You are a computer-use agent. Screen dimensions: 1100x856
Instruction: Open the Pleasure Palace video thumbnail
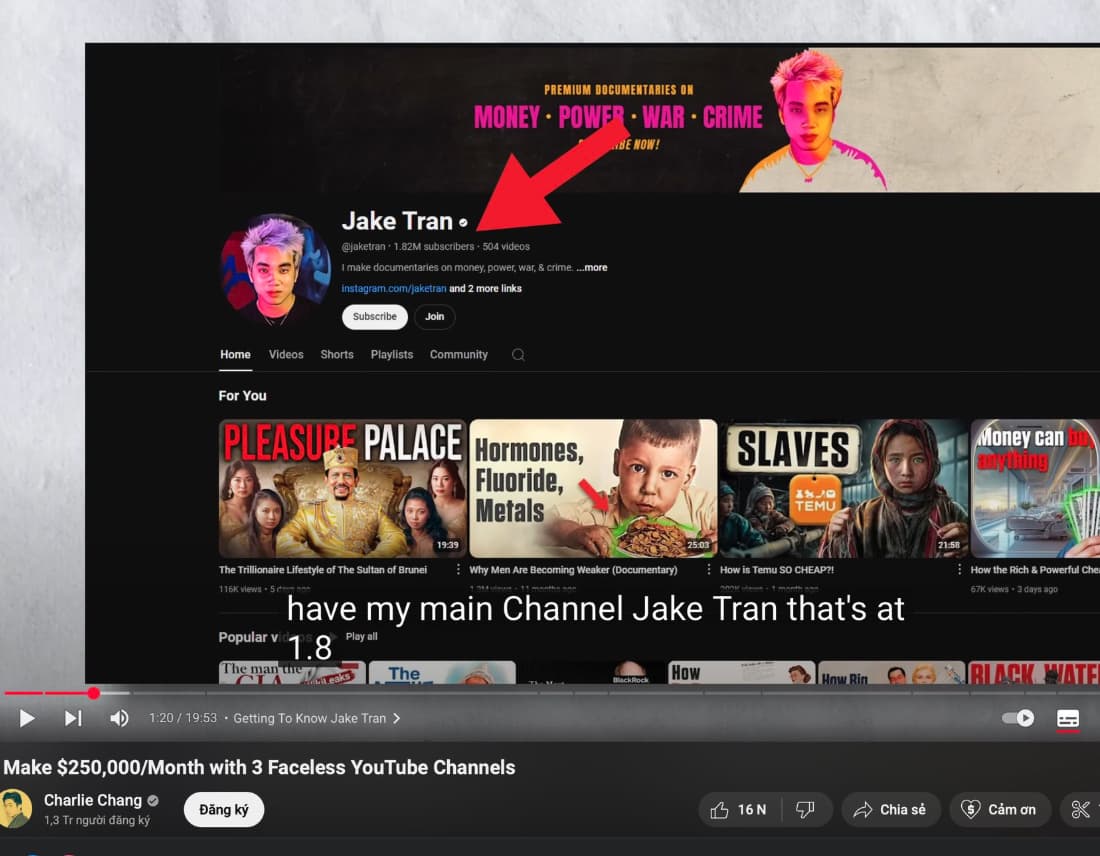pyautogui.click(x=342, y=488)
